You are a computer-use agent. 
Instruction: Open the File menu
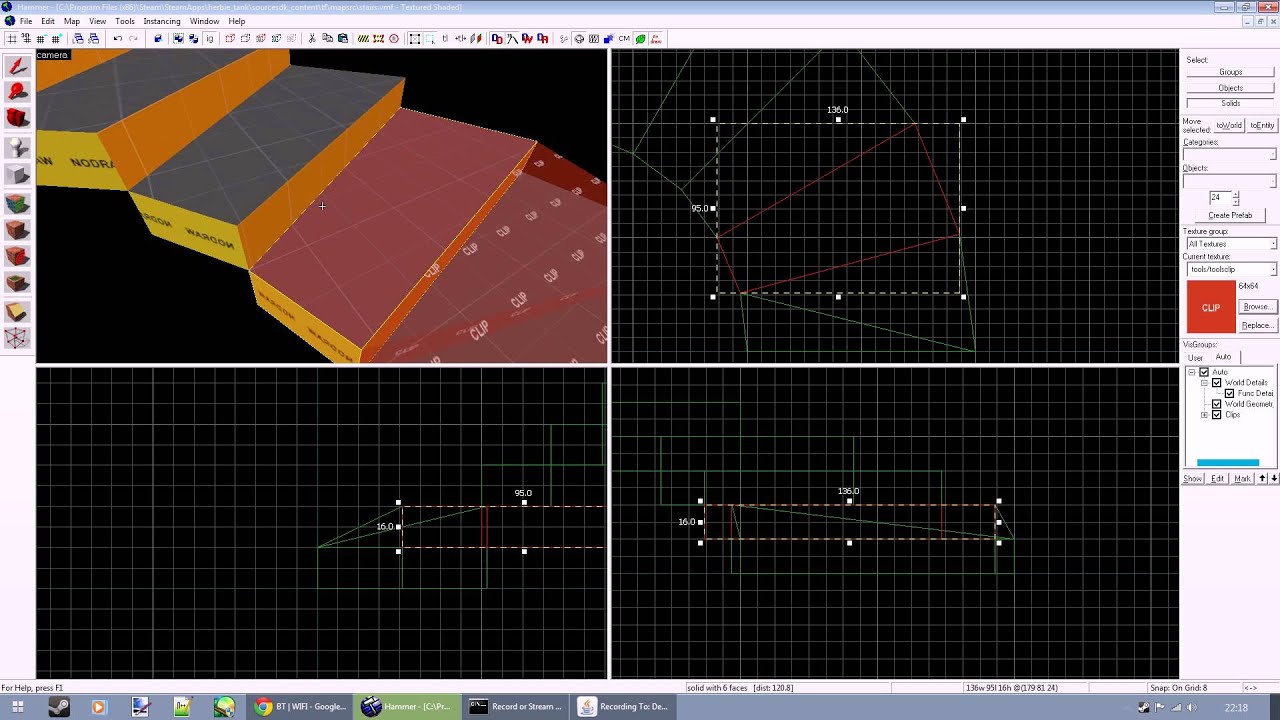click(x=26, y=21)
